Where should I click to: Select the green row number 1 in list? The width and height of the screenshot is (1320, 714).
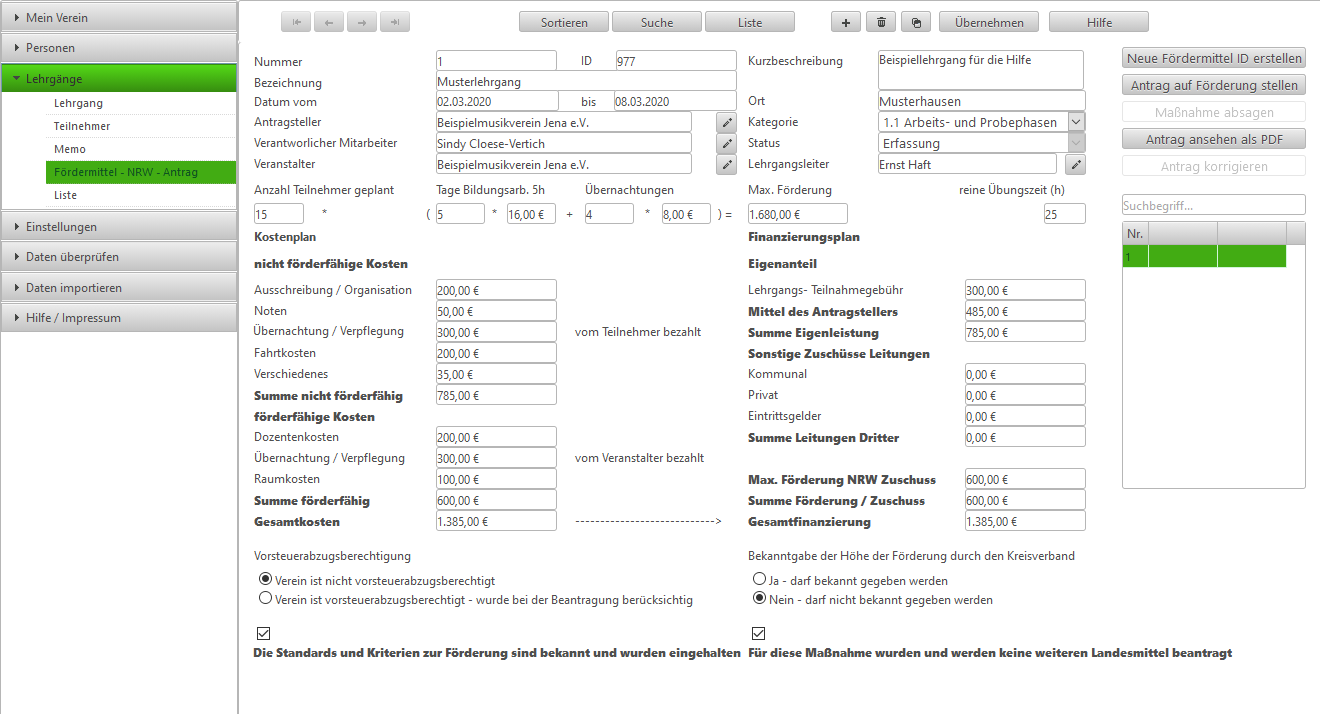[1204, 256]
